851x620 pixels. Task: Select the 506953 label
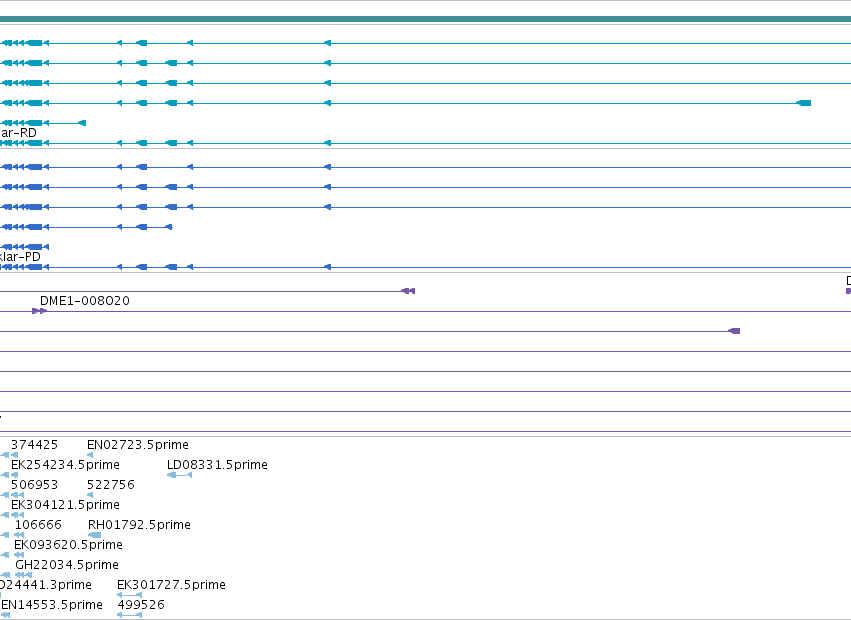34,485
